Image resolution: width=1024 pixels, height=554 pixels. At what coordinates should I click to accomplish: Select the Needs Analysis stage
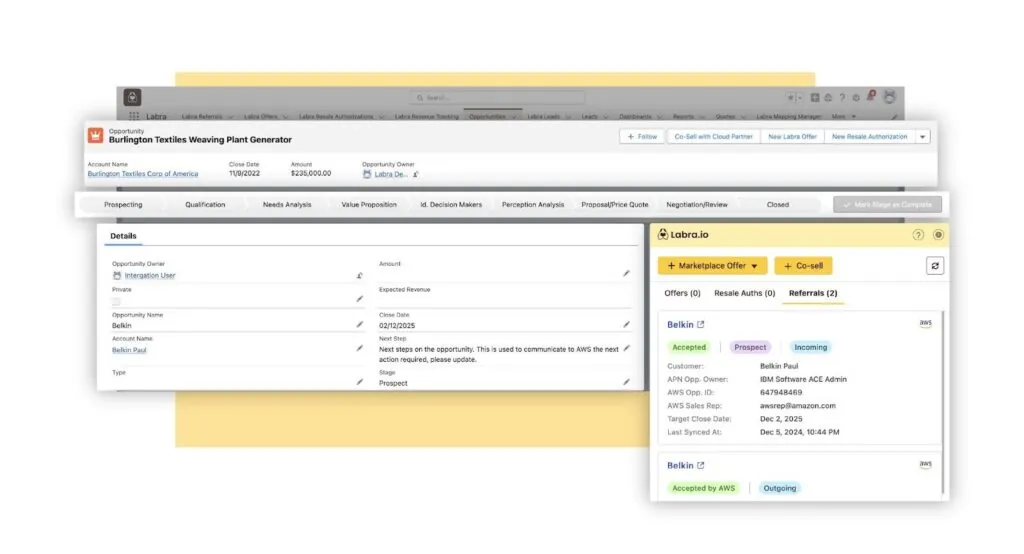tap(287, 204)
